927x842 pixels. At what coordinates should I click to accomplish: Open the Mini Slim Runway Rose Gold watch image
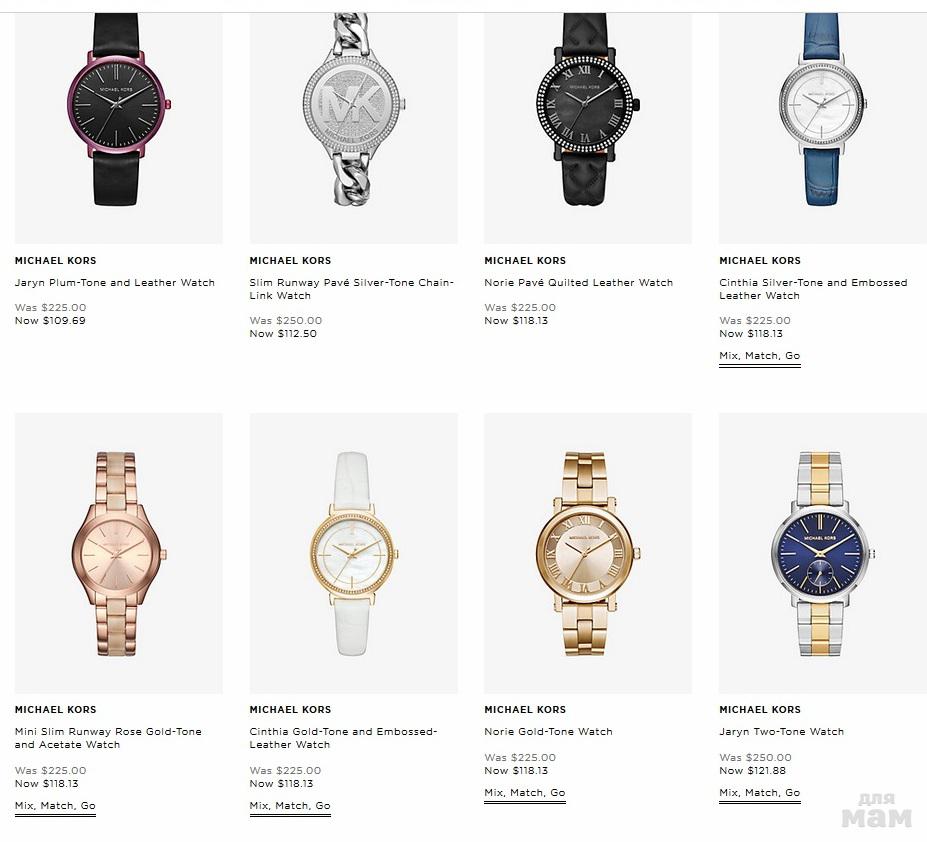119,553
